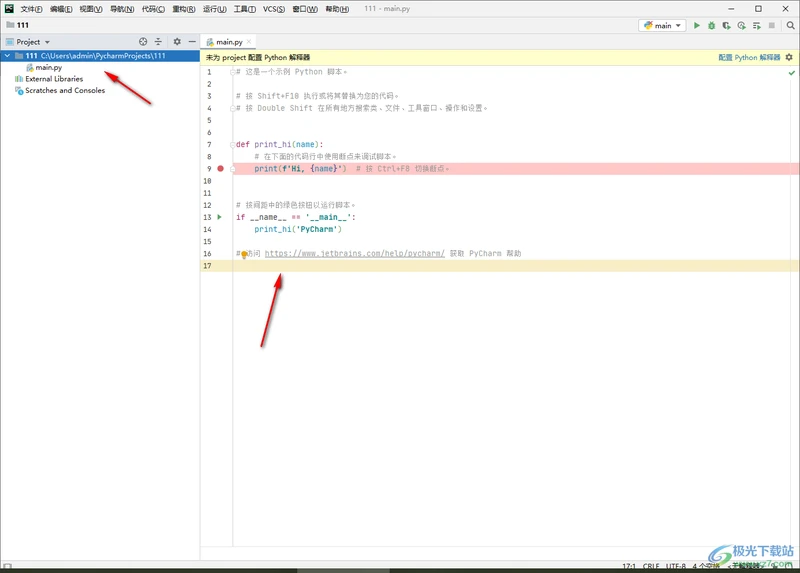Open jetbrains.com help link on line 16

[355, 254]
